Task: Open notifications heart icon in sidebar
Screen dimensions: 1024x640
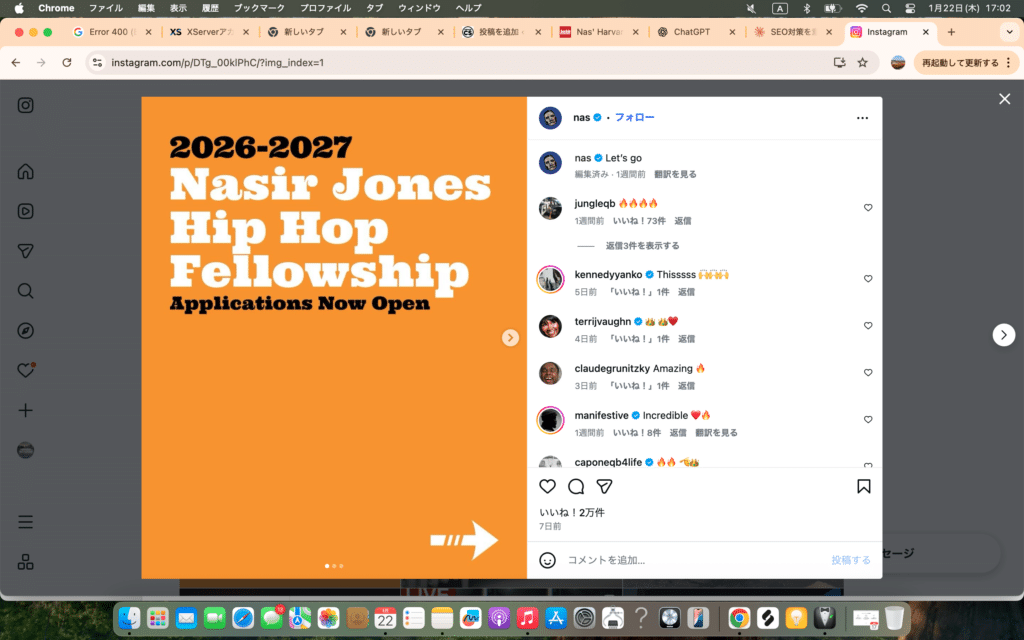Action: pyautogui.click(x=25, y=370)
